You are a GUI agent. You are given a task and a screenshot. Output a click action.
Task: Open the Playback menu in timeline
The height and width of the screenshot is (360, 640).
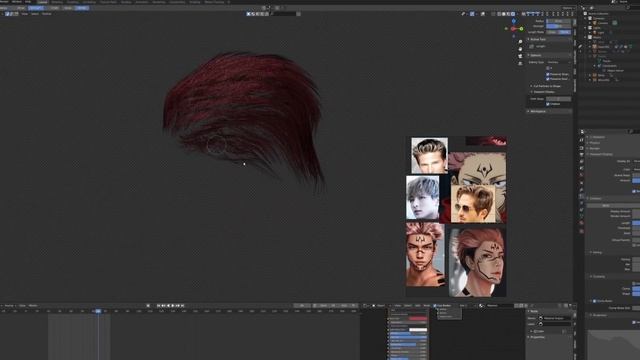(9, 305)
